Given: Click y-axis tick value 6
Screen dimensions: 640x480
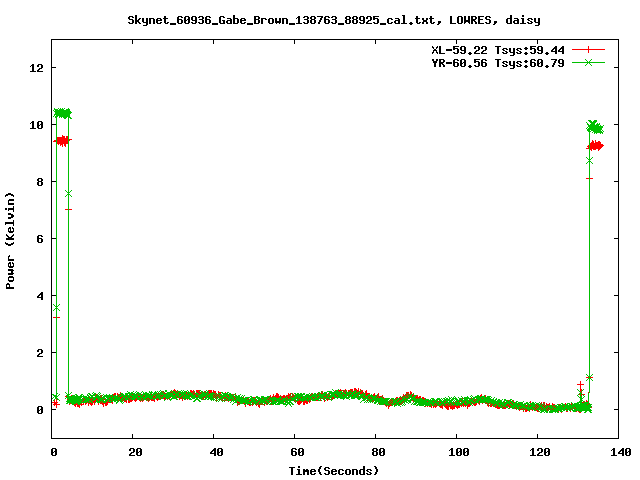Looking at the screenshot, I should click(x=40, y=239).
